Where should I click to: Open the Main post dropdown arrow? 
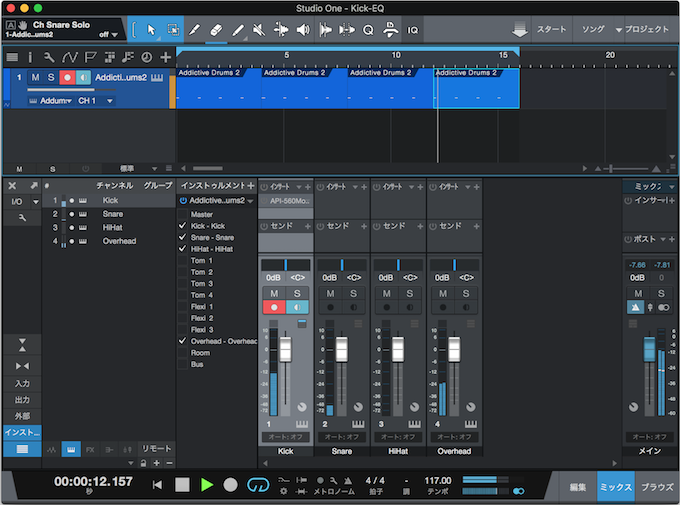663,239
